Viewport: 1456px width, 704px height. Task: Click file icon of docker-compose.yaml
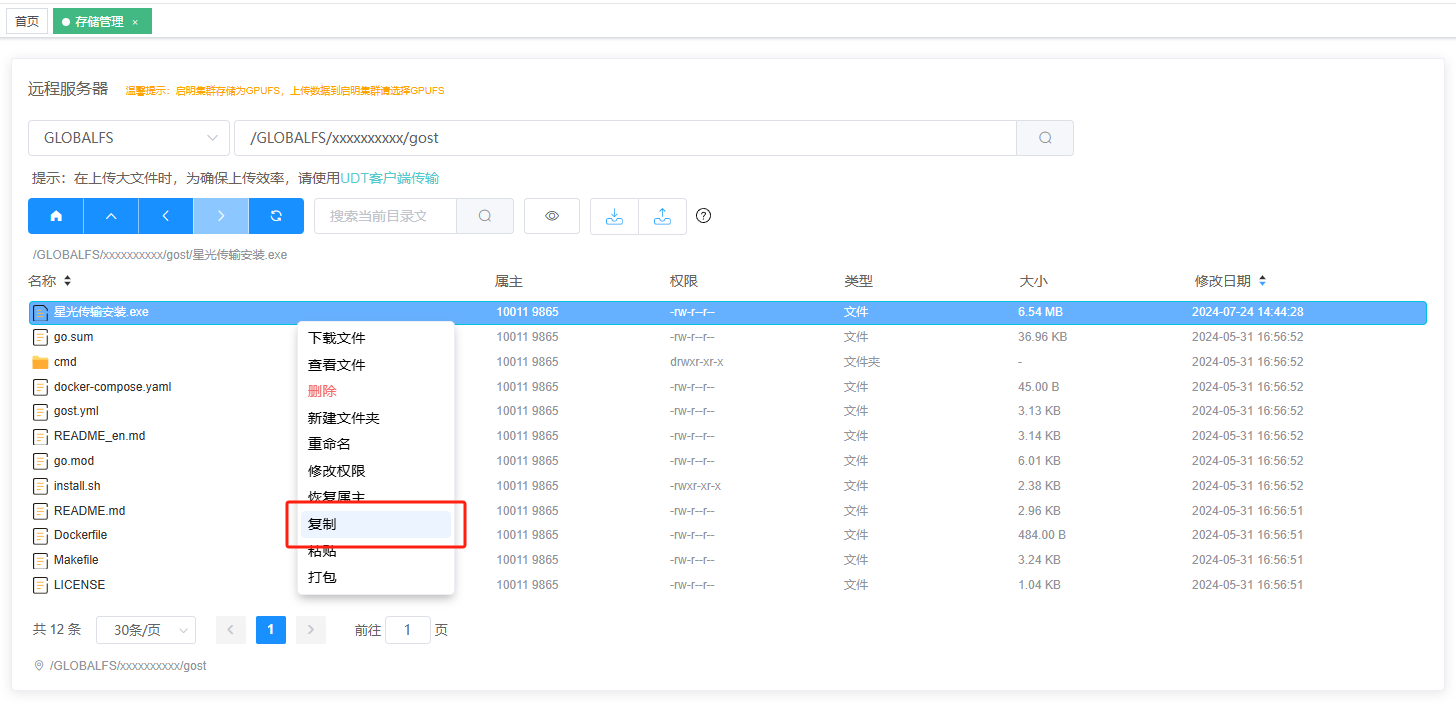point(40,387)
